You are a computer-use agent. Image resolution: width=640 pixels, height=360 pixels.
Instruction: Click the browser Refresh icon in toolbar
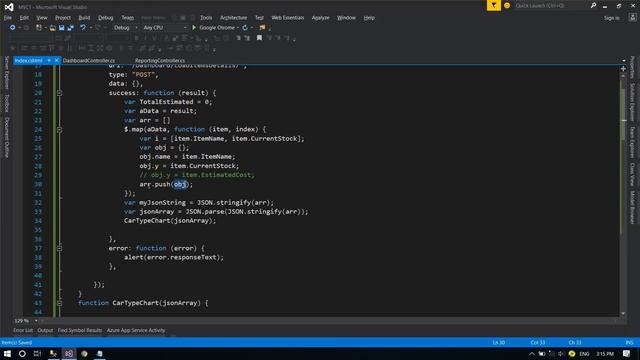[x=245, y=28]
